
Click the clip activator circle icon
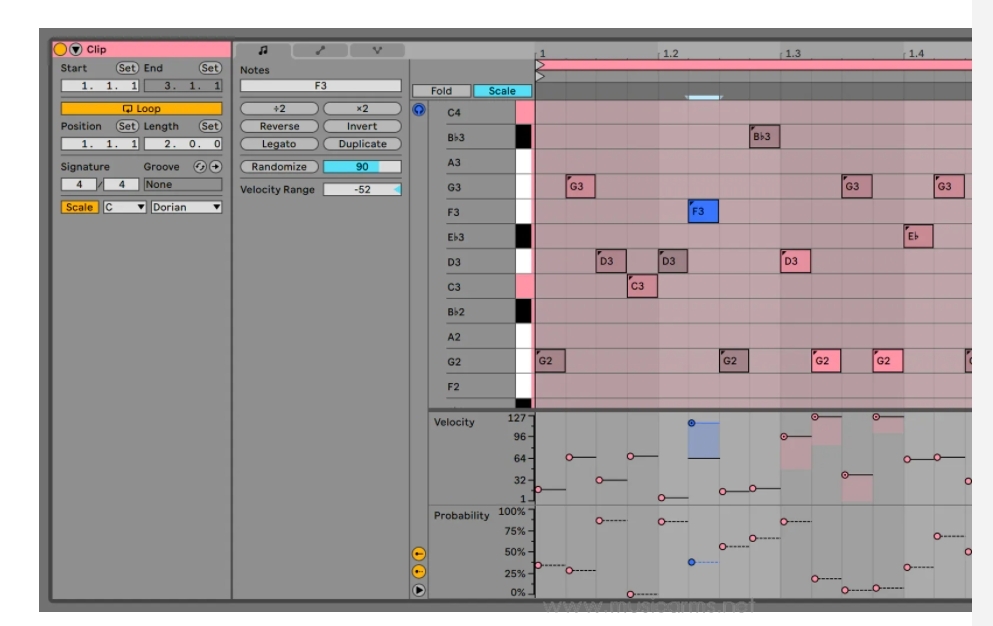pos(60,49)
